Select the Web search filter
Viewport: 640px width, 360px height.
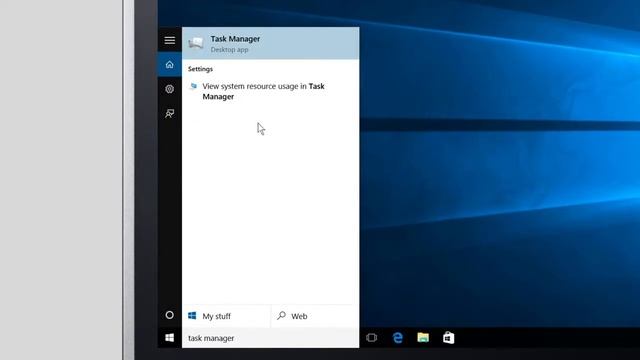[315, 316]
